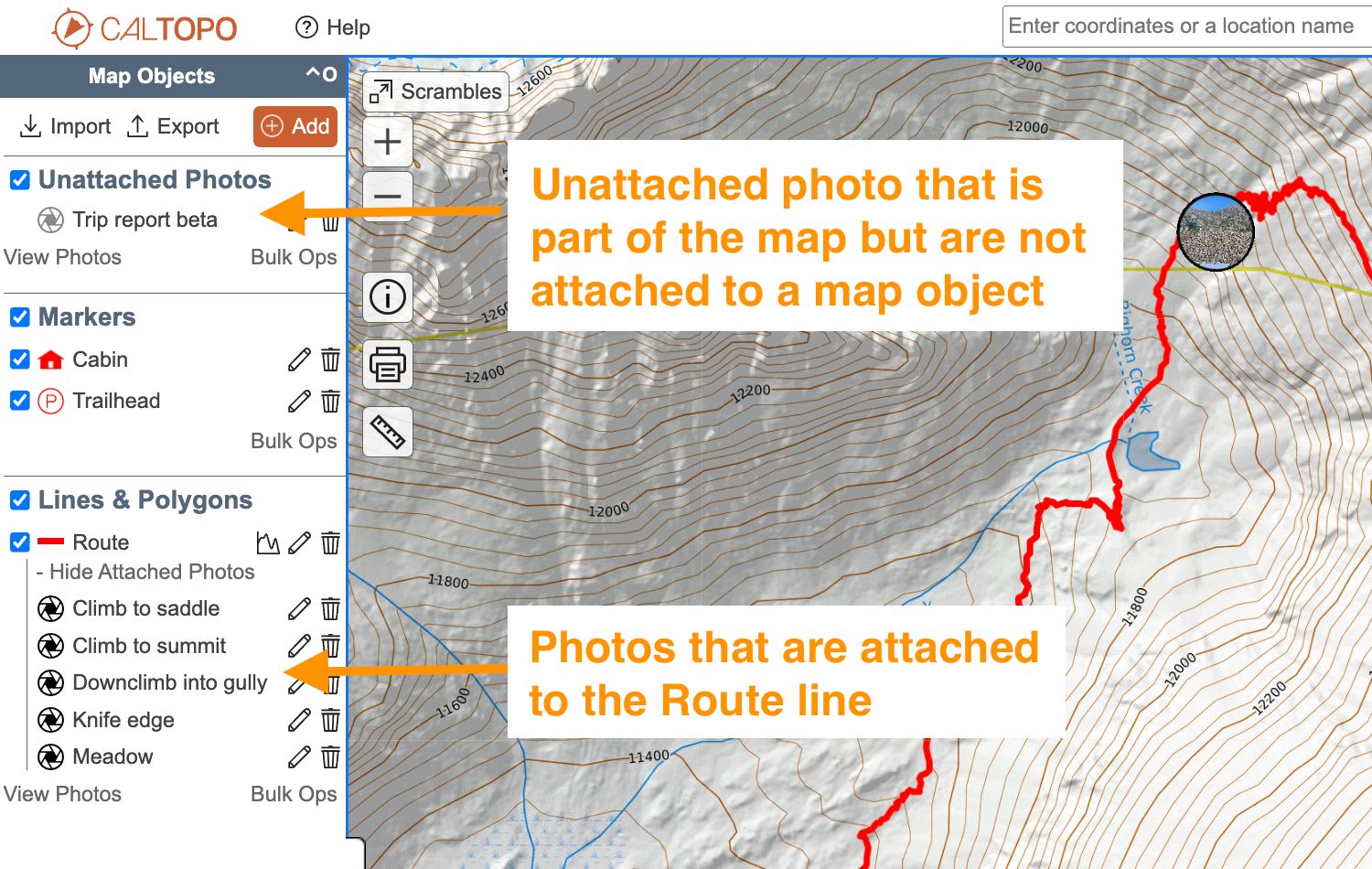Open the Scrambles layer picker
Screen dimensions: 1372x869
(x=435, y=91)
